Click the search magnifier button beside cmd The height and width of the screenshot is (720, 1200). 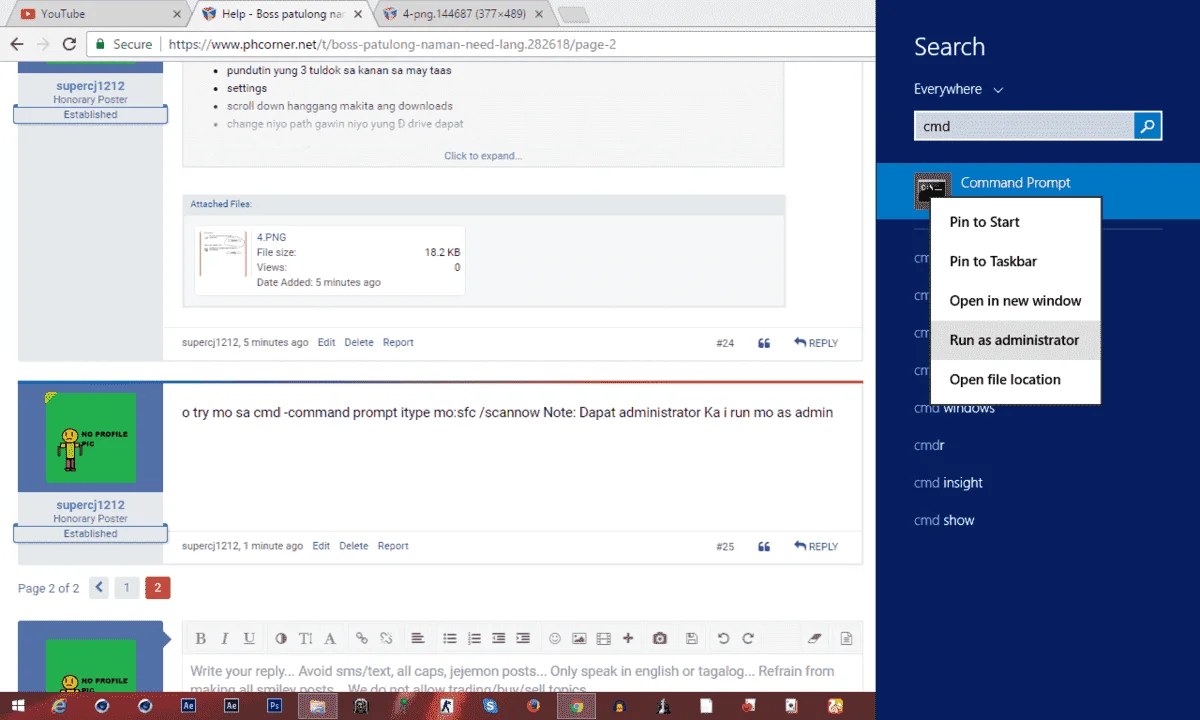(1148, 126)
